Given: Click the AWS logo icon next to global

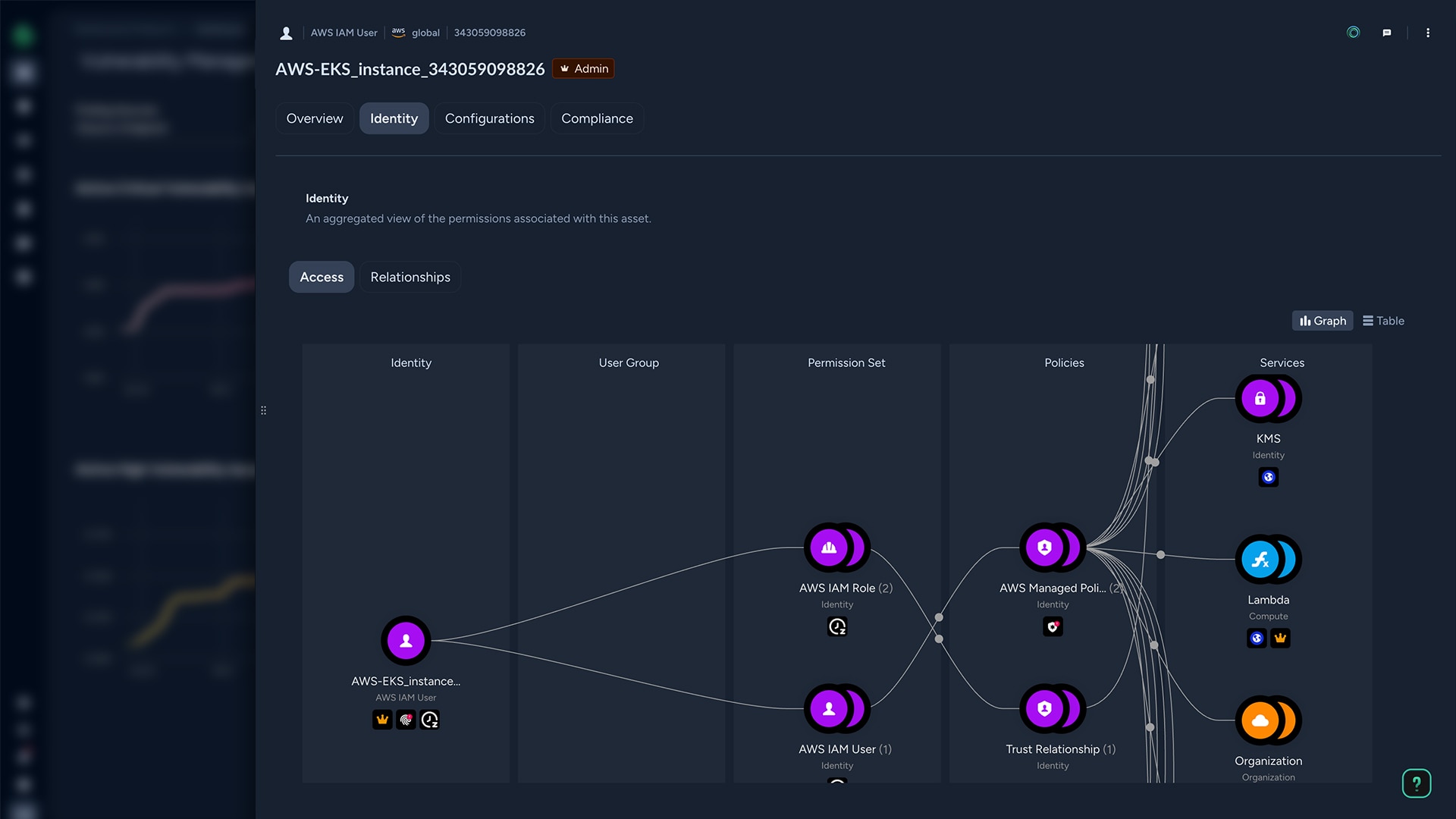Looking at the screenshot, I should 398,33.
